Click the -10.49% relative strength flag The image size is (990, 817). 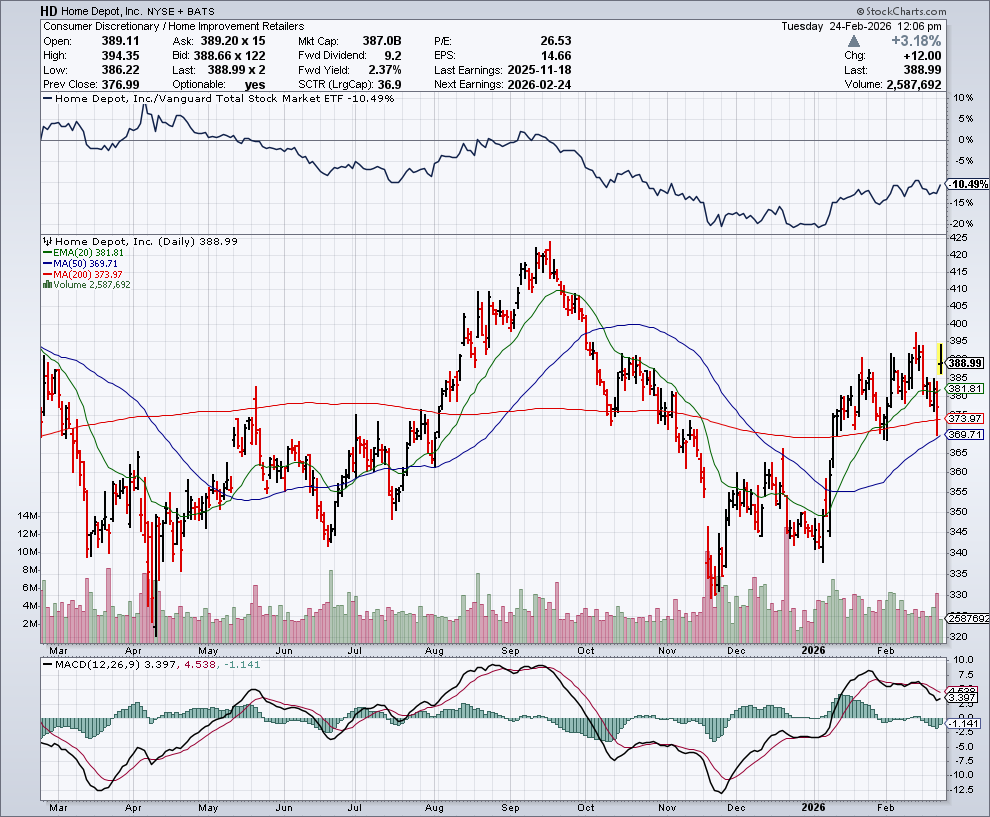point(968,185)
